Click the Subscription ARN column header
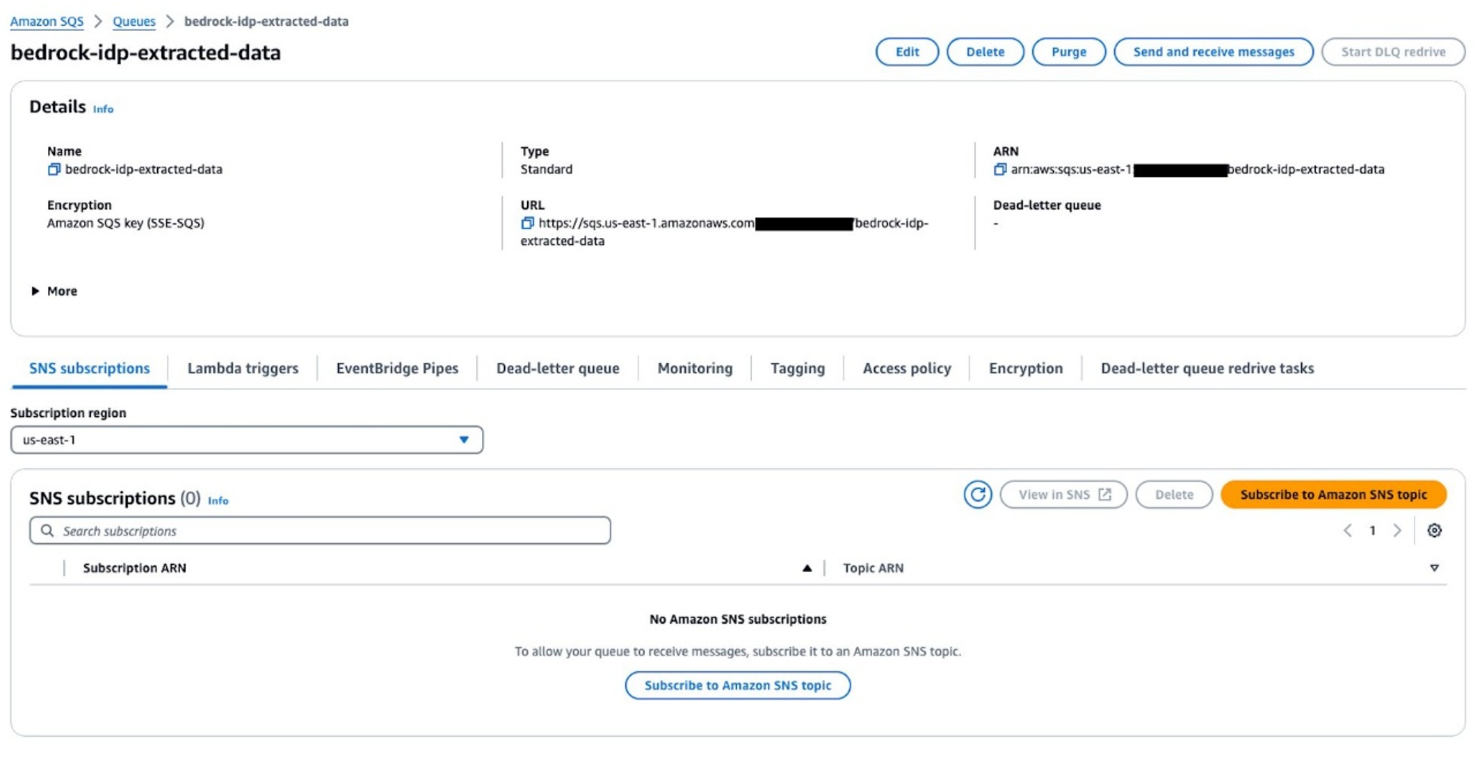 (x=134, y=568)
